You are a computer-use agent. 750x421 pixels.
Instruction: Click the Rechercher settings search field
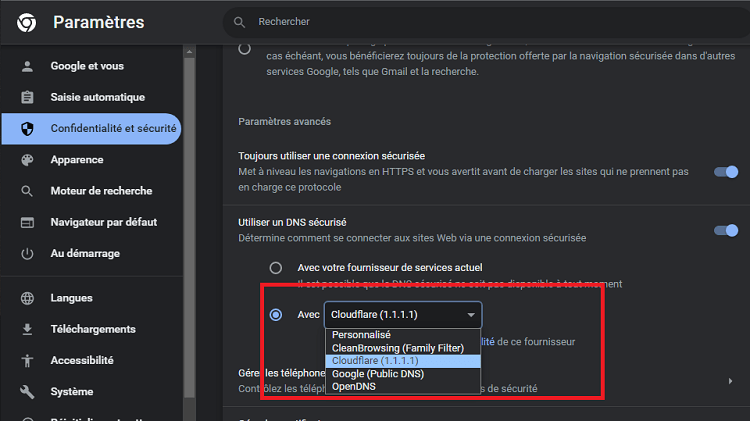pos(488,22)
